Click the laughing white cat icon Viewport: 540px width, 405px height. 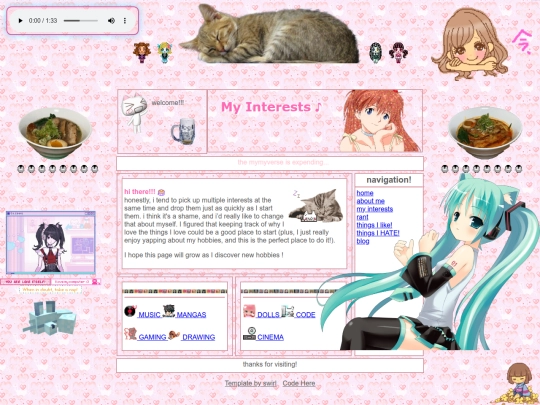pyautogui.click(x=135, y=112)
